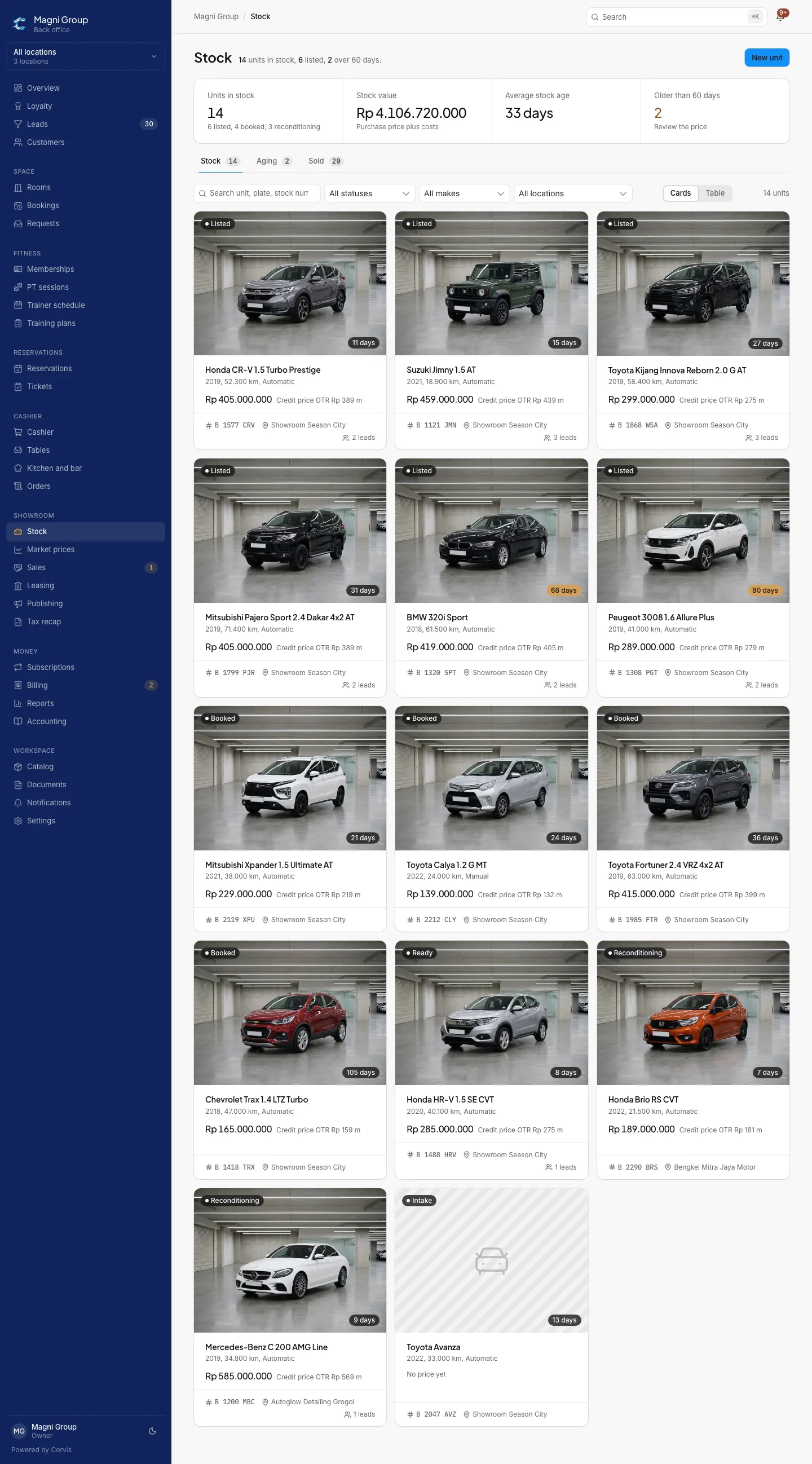
Task: Select the Stock 14 tab
Action: pyautogui.click(x=220, y=161)
